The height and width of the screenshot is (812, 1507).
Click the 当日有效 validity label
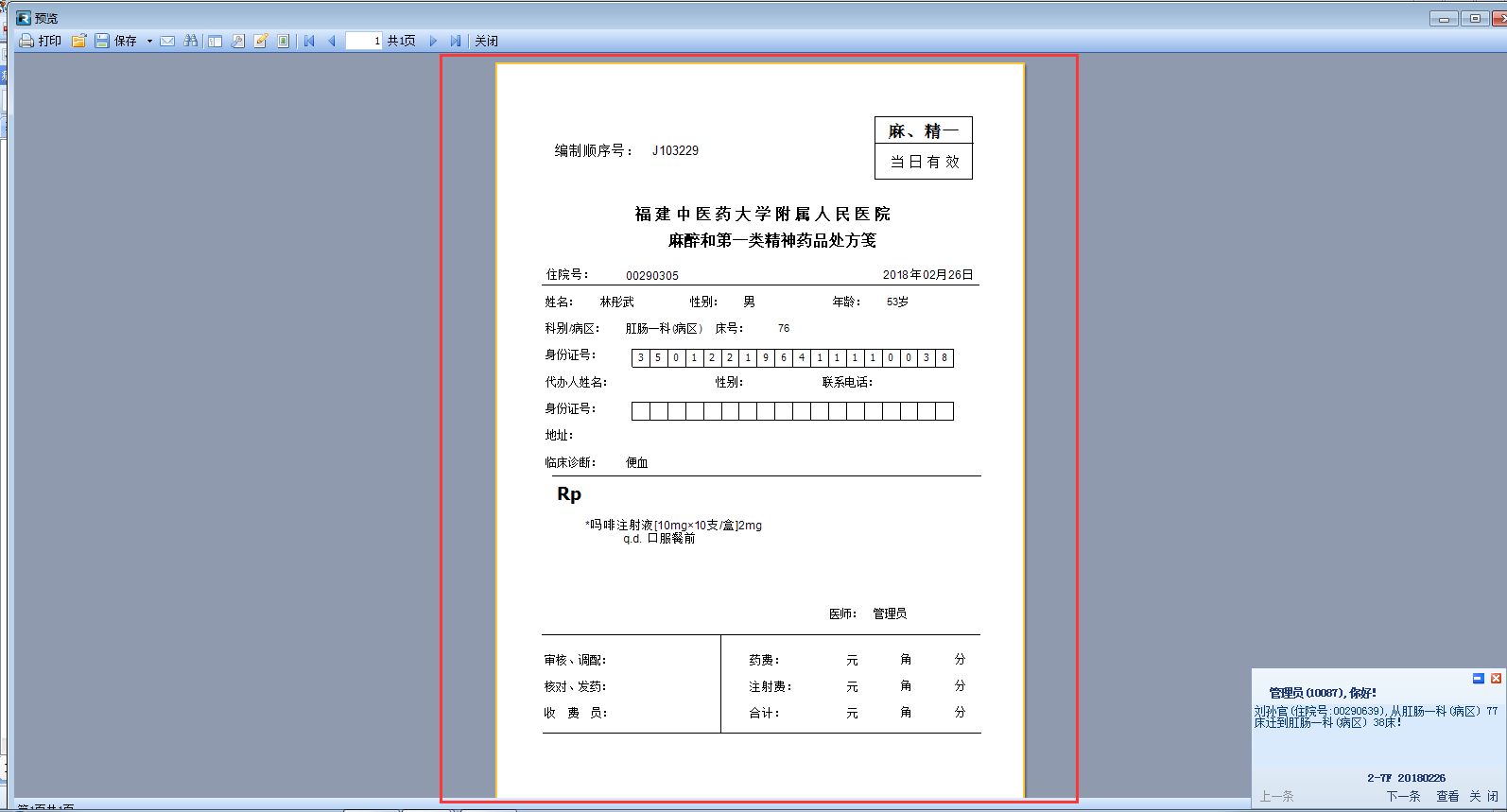924,162
